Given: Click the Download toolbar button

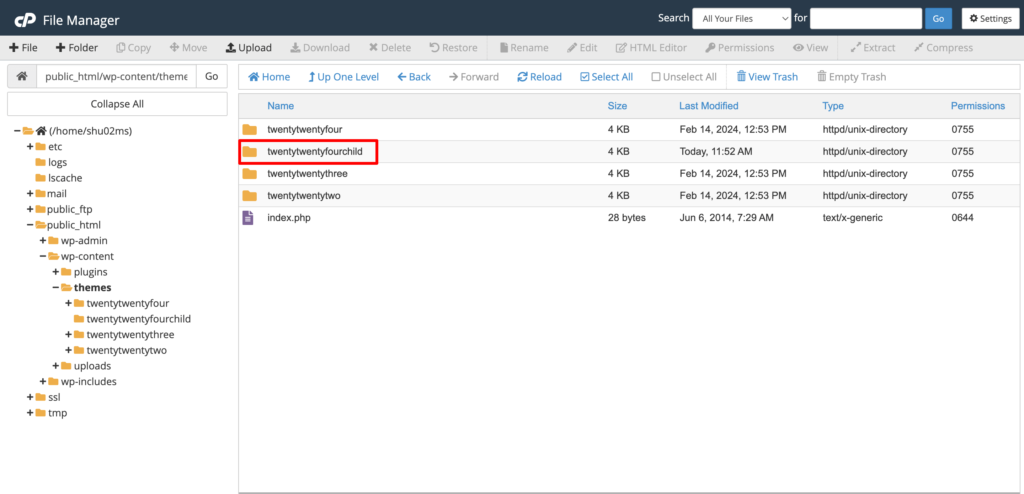Looking at the screenshot, I should [x=320, y=48].
